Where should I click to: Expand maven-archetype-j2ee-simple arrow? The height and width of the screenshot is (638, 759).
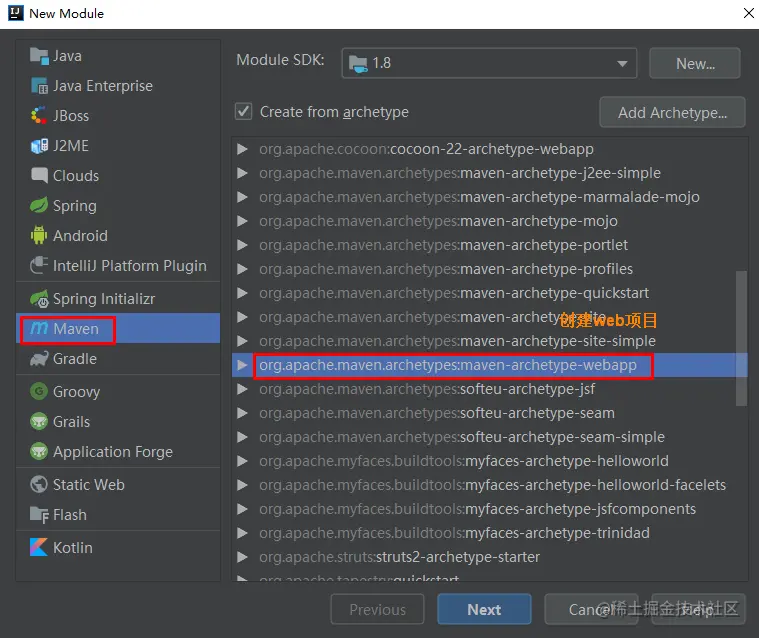[243, 173]
